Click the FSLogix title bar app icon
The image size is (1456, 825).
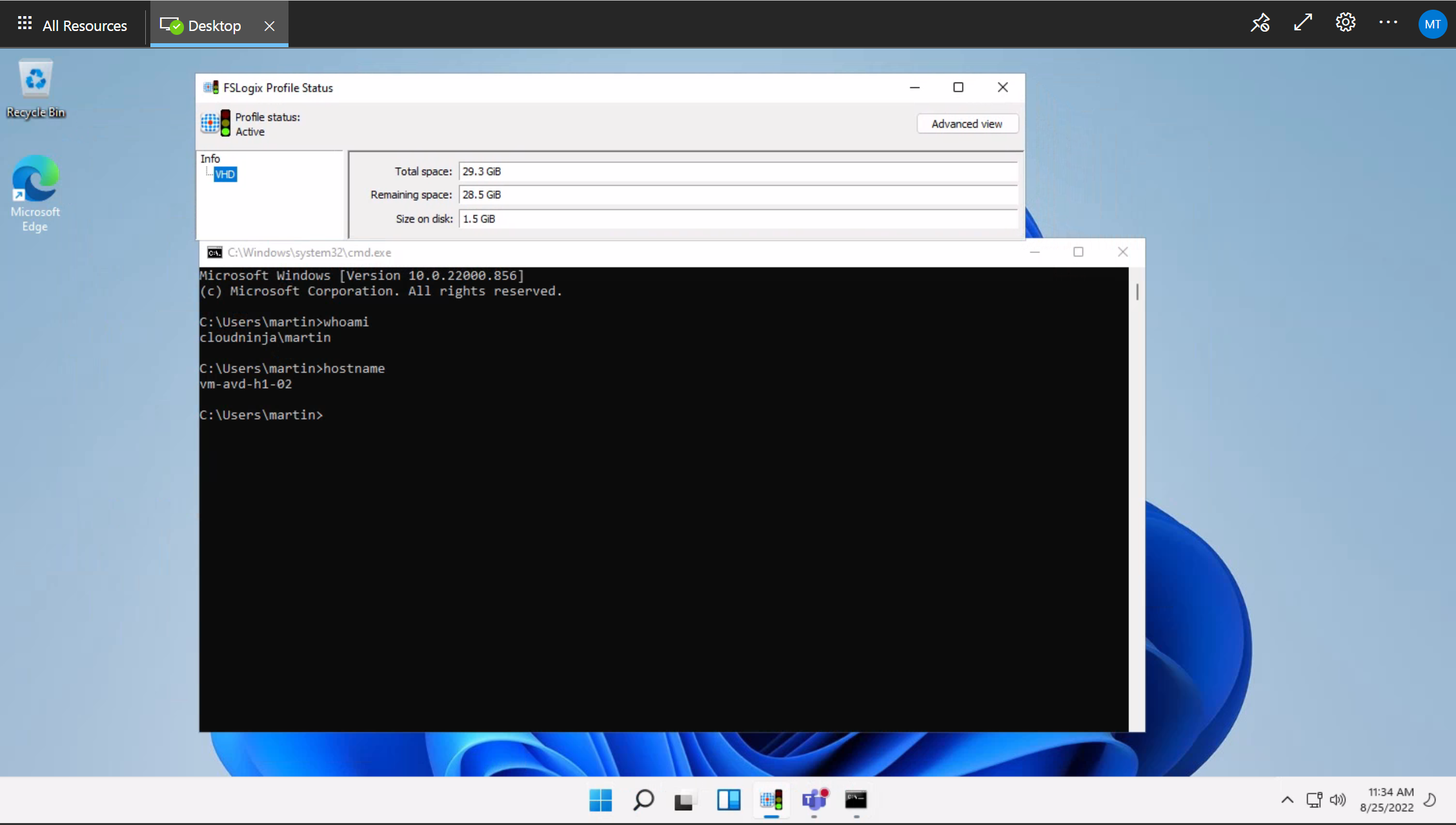point(211,88)
